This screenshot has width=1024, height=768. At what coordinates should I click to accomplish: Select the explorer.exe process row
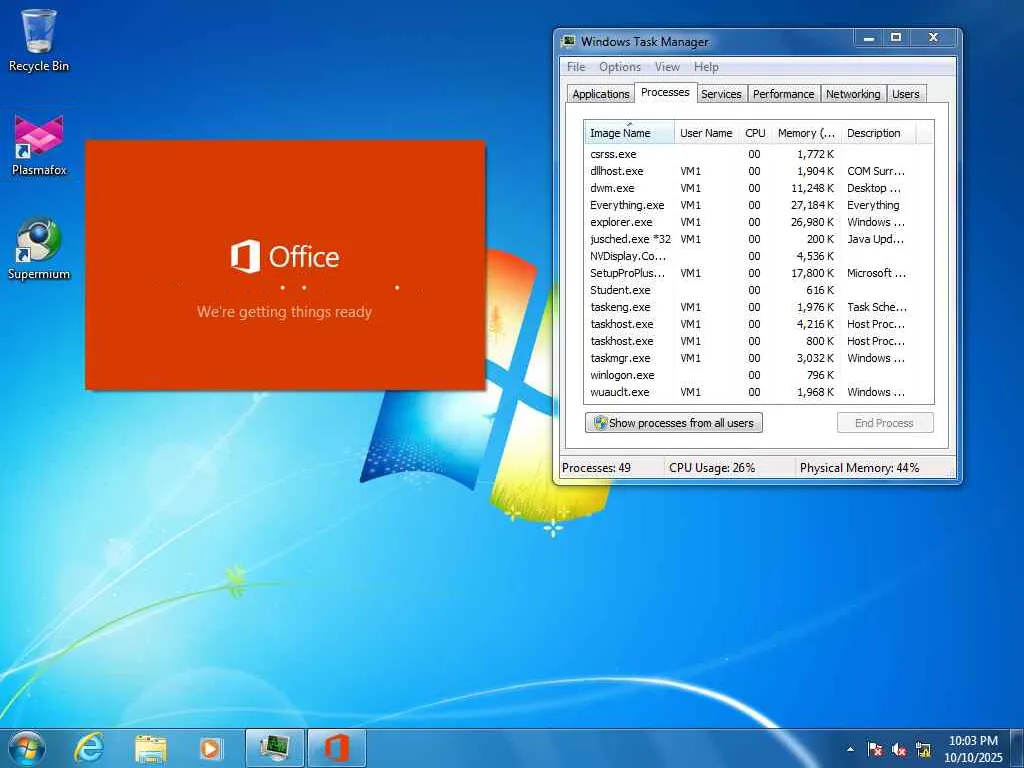click(x=759, y=222)
